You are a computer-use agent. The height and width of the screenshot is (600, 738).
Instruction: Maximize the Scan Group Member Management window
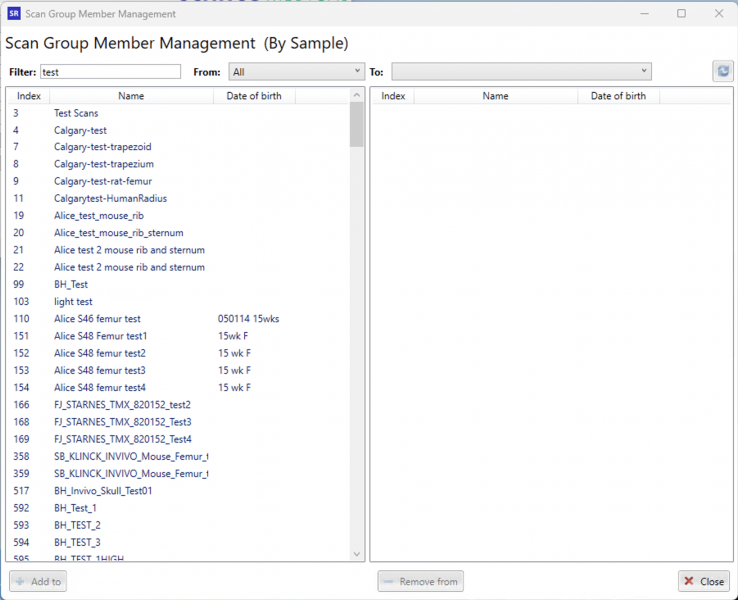click(681, 14)
